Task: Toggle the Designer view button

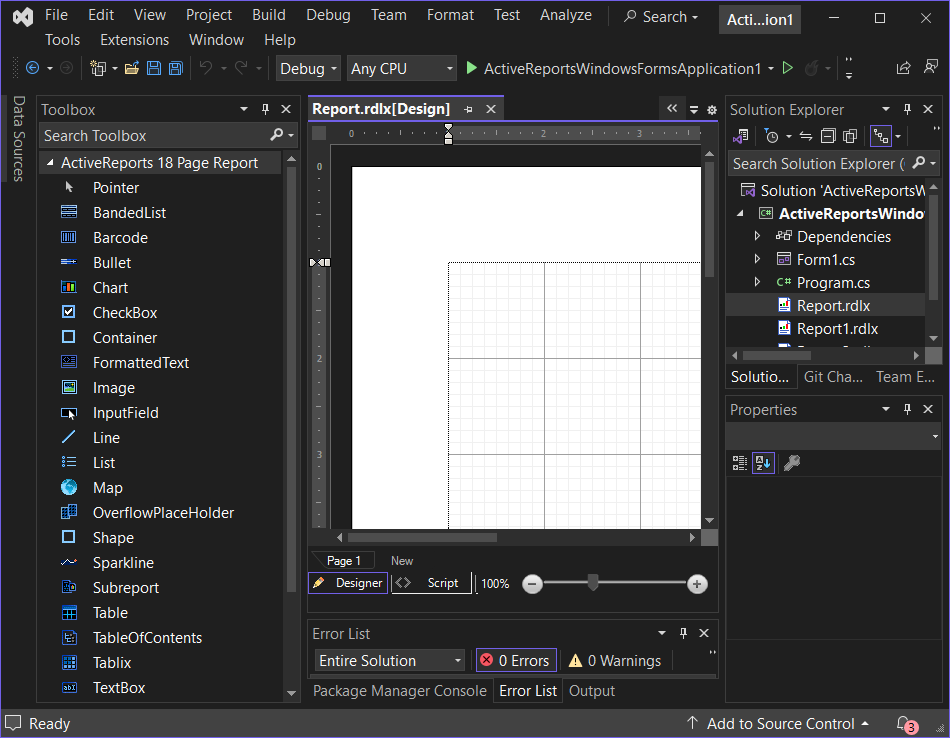Action: [x=348, y=583]
